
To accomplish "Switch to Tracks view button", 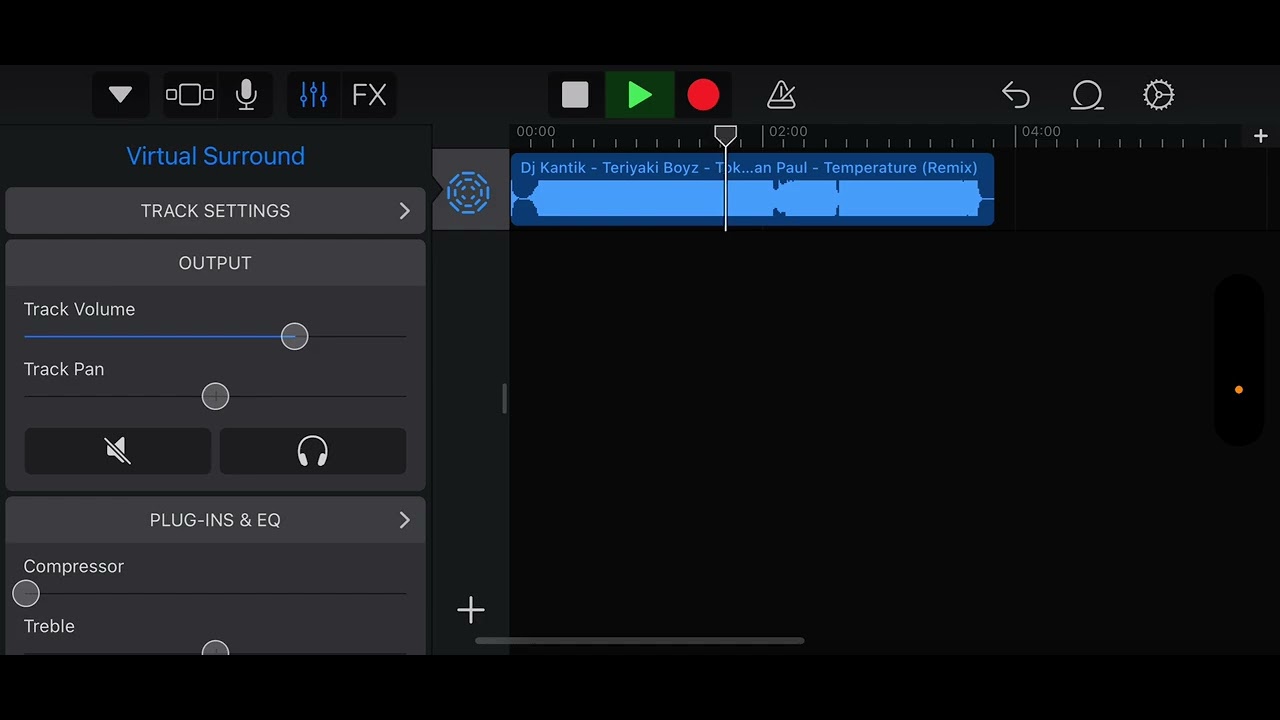I will (190, 95).
